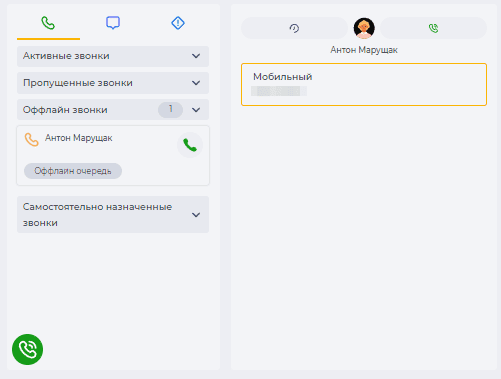
Task: Switch to the phone calls tab
Action: point(48,23)
